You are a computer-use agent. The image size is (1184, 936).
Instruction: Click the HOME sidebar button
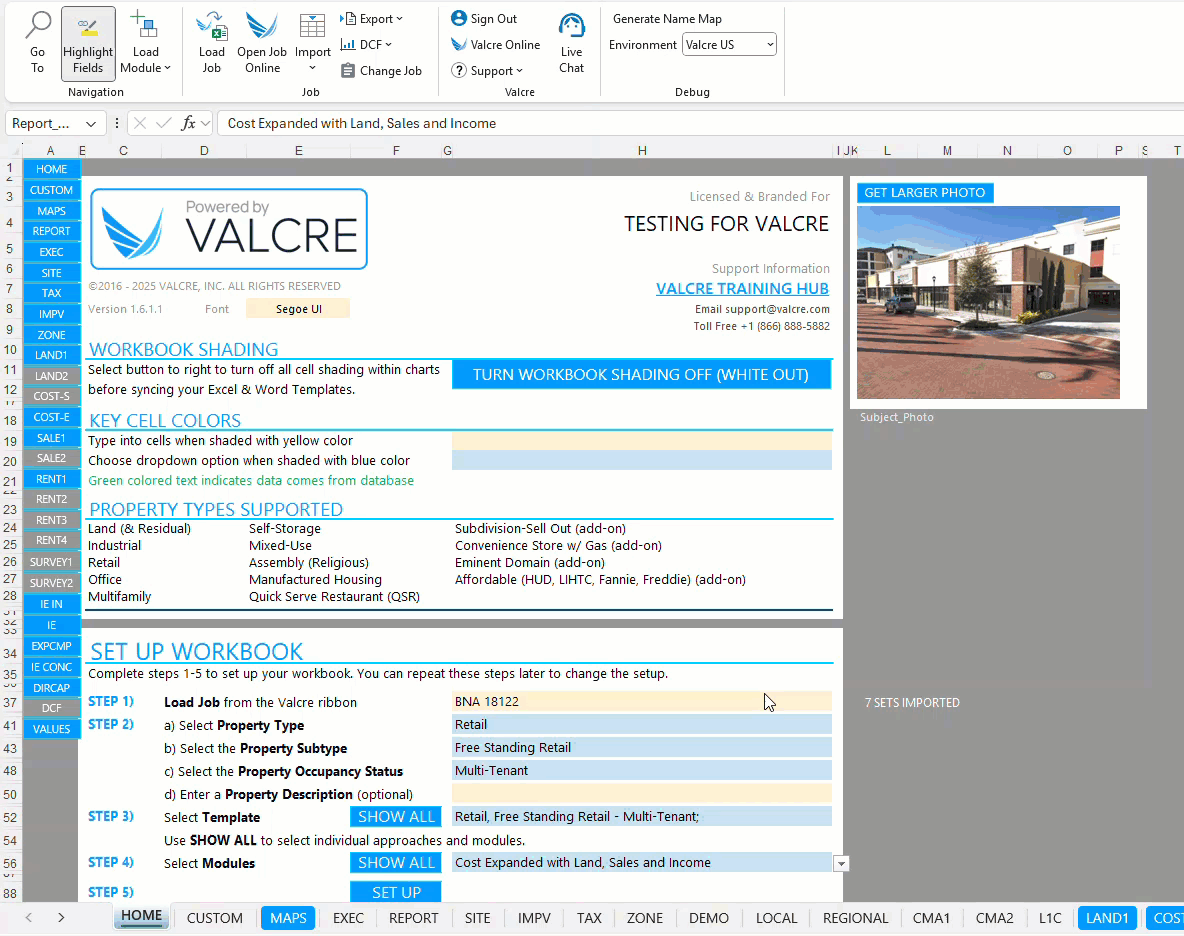51,169
